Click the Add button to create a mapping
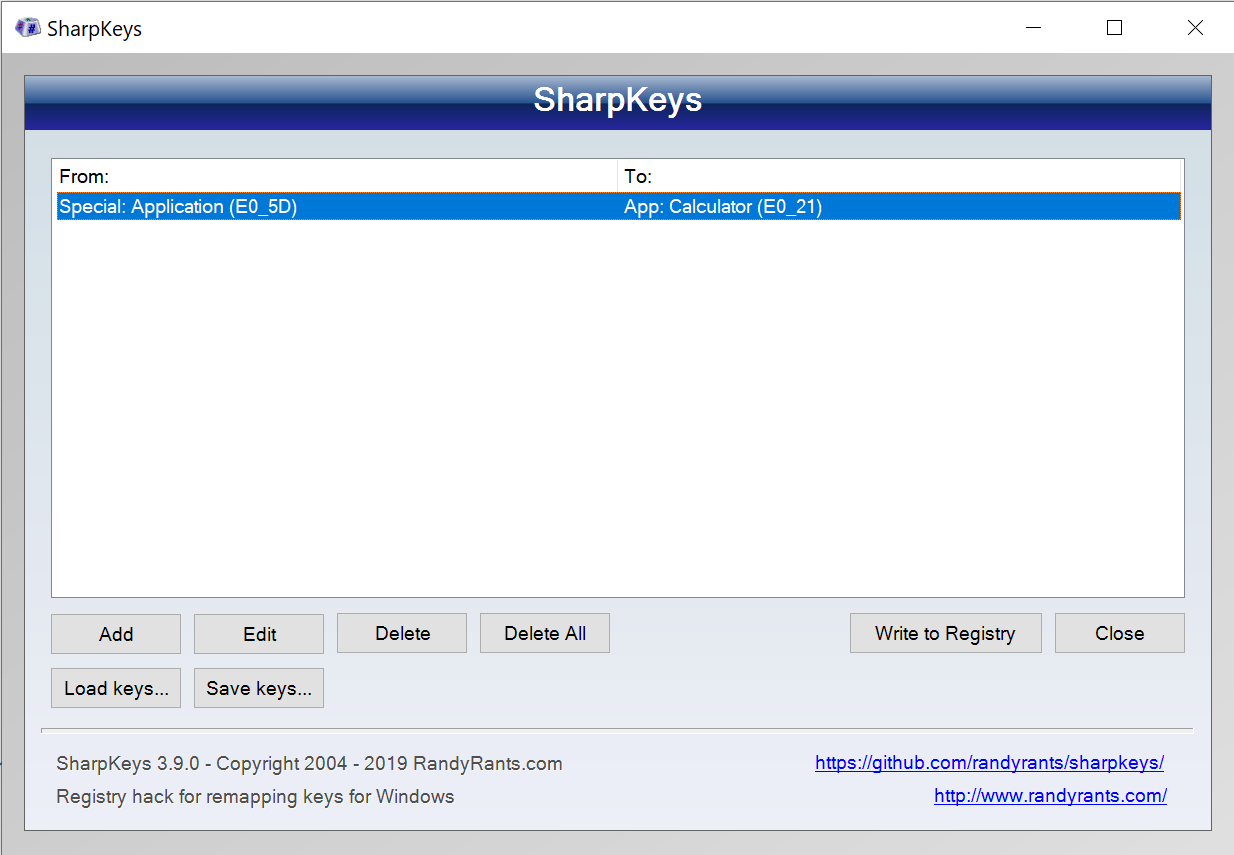The width and height of the screenshot is (1234, 855). (x=115, y=633)
